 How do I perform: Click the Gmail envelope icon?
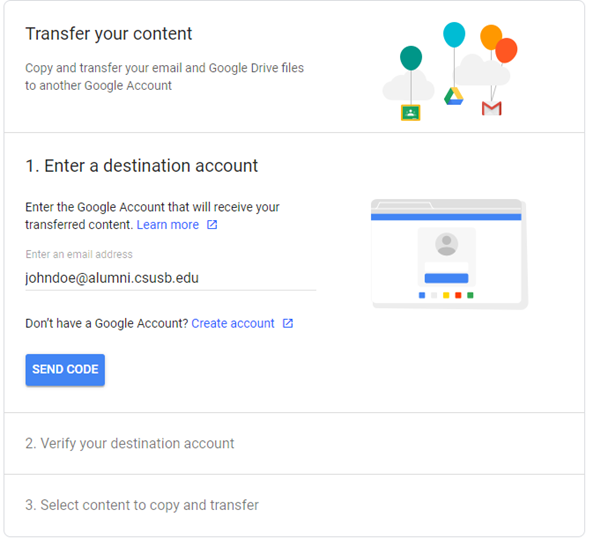click(491, 108)
